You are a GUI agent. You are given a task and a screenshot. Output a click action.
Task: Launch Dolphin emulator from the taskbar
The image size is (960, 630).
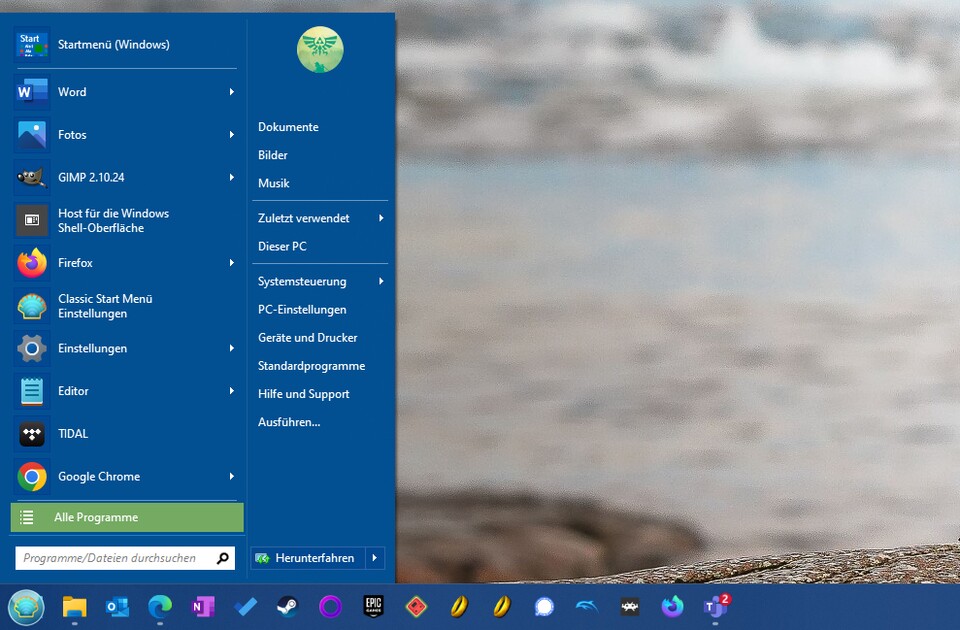click(x=586, y=607)
